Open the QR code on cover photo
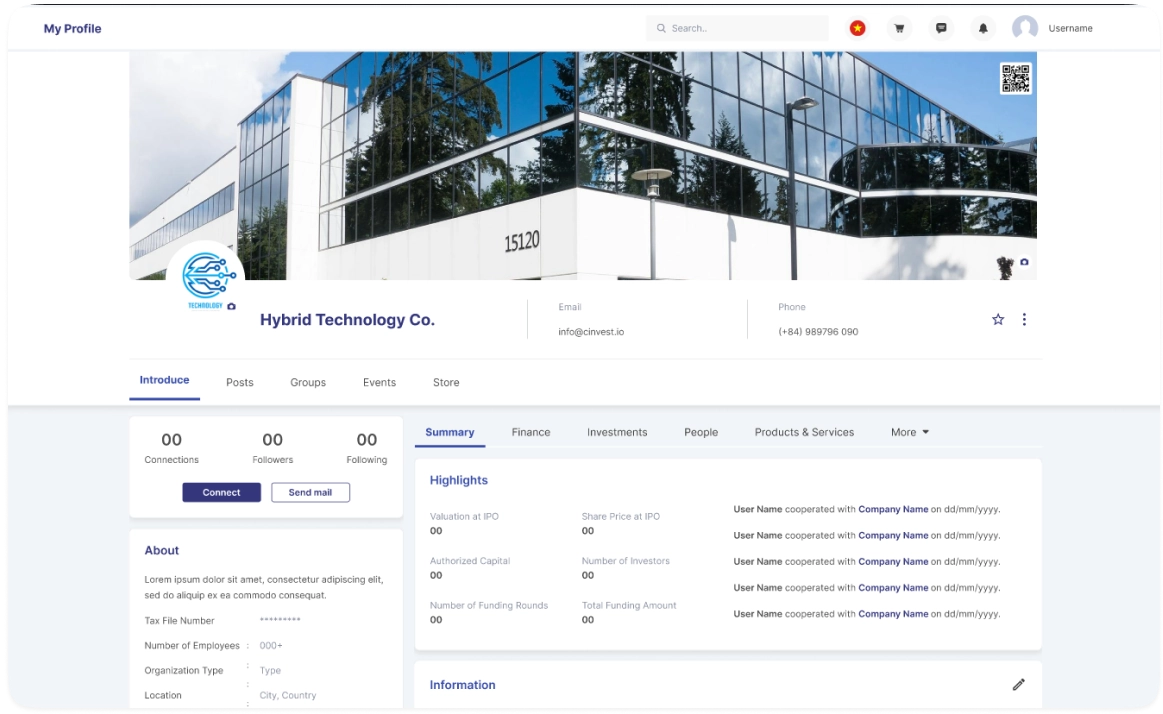The height and width of the screenshot is (714, 1163). [1015, 78]
